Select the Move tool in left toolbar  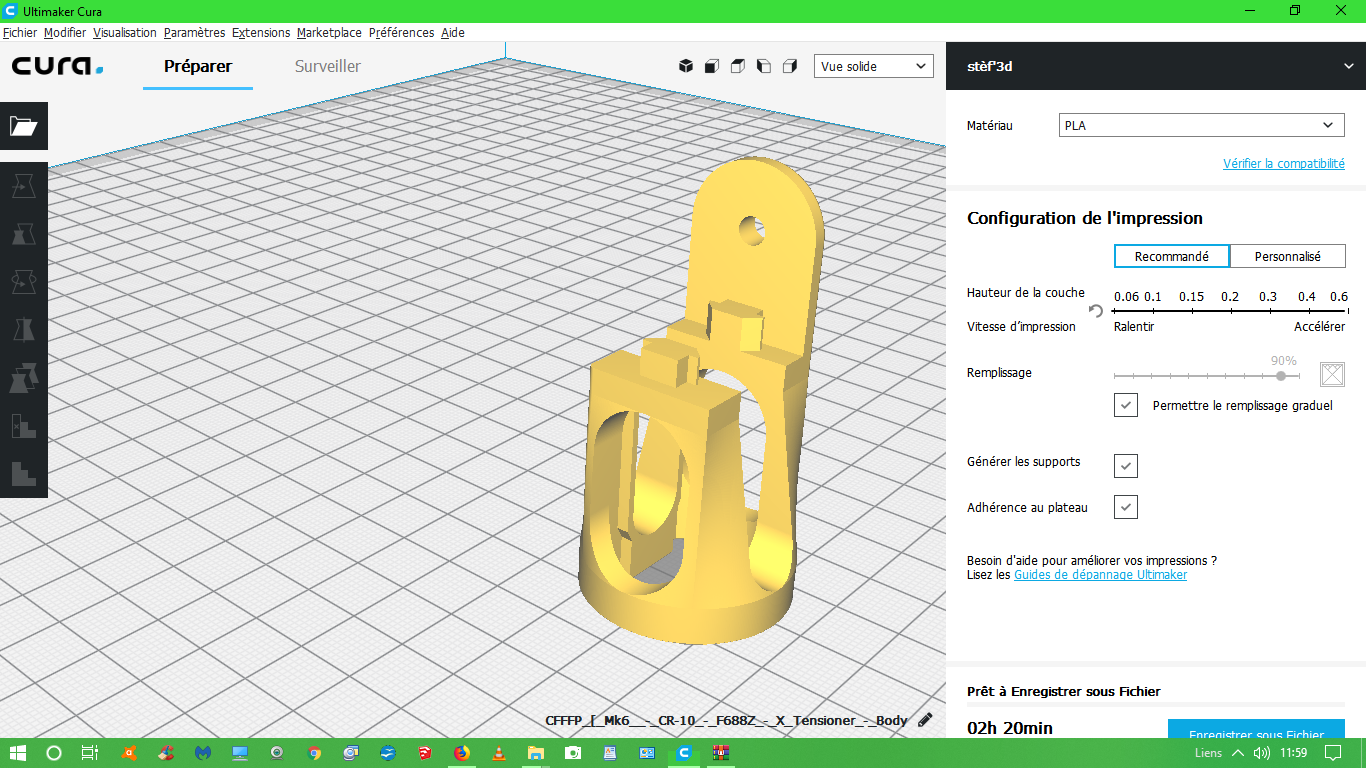24,186
